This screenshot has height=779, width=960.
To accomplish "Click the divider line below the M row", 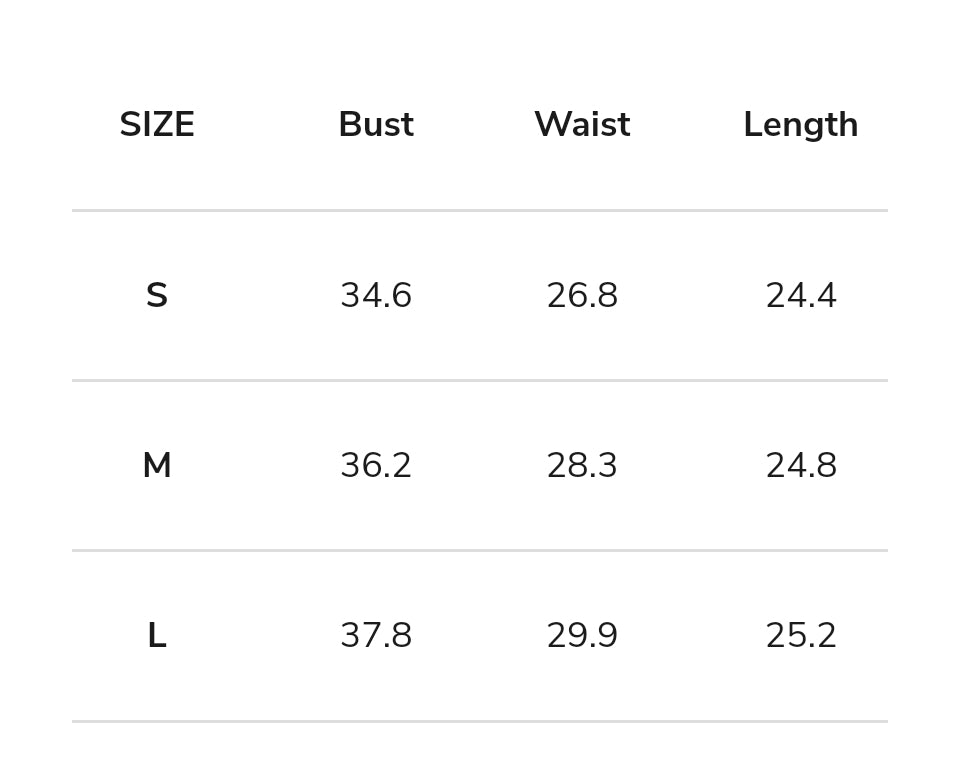I will 480,550.
